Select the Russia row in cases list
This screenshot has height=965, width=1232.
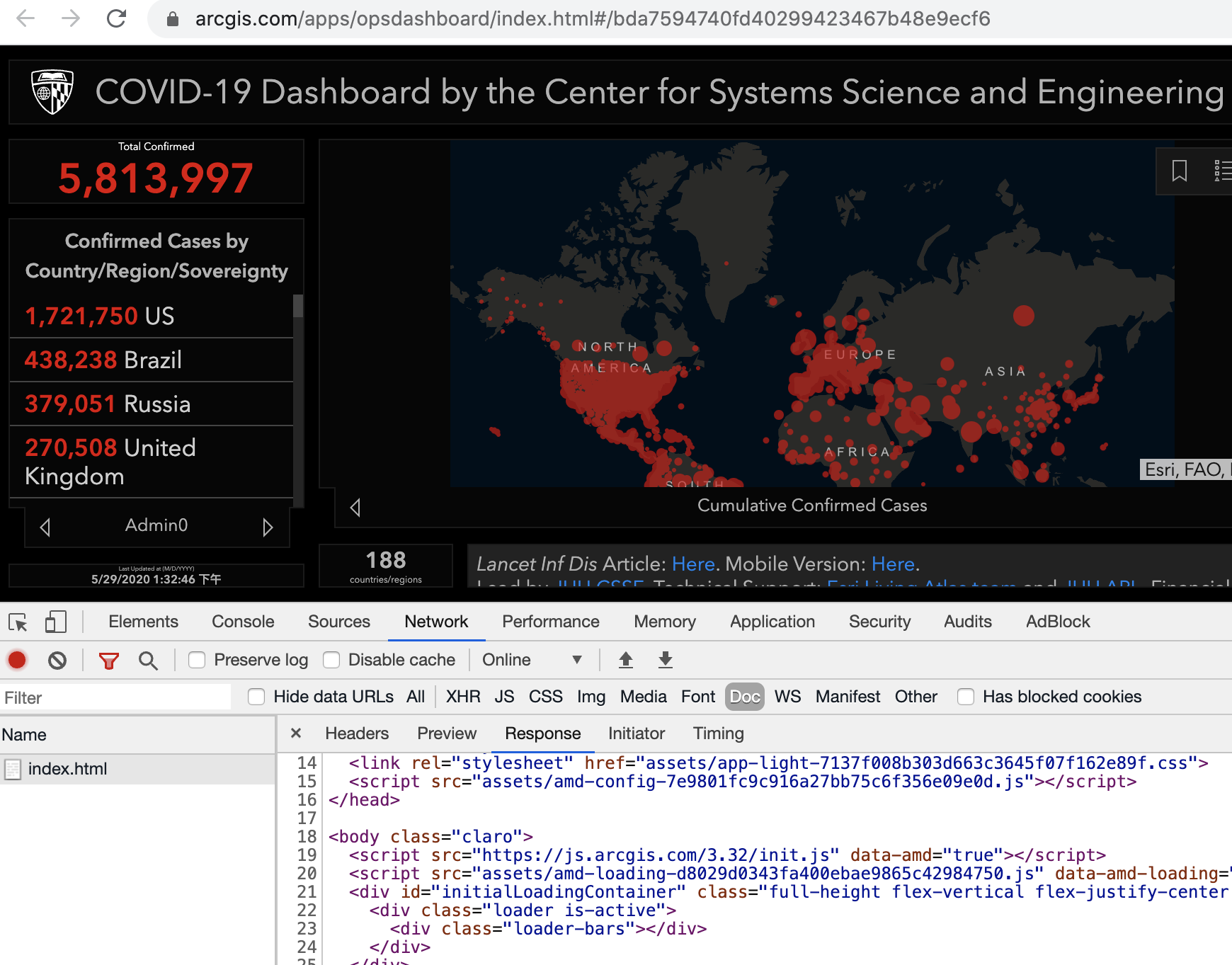click(x=151, y=404)
